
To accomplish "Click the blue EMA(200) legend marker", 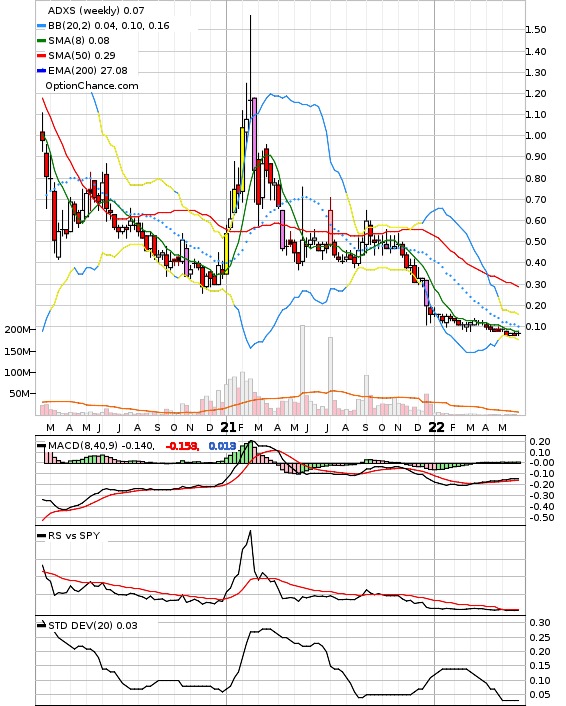I will click(41, 71).
